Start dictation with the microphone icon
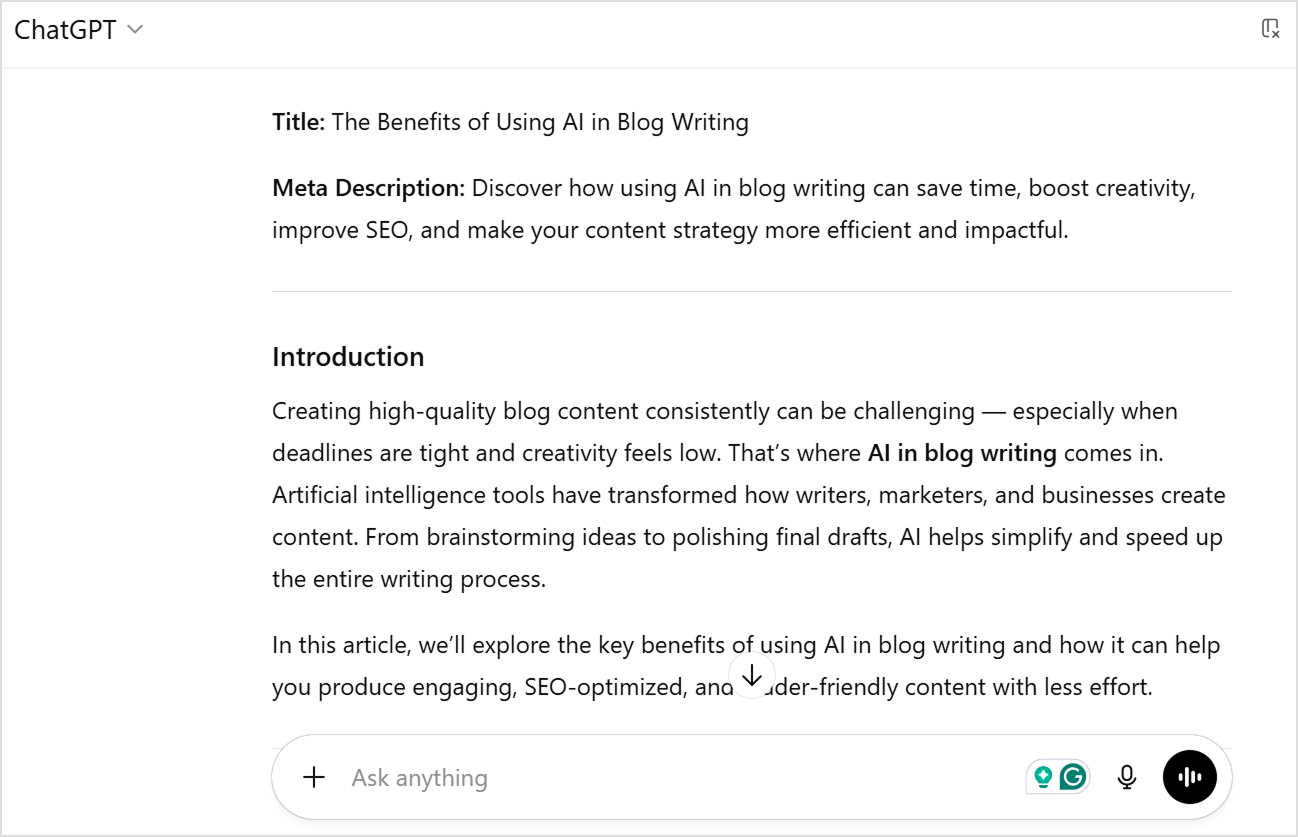 (1127, 777)
